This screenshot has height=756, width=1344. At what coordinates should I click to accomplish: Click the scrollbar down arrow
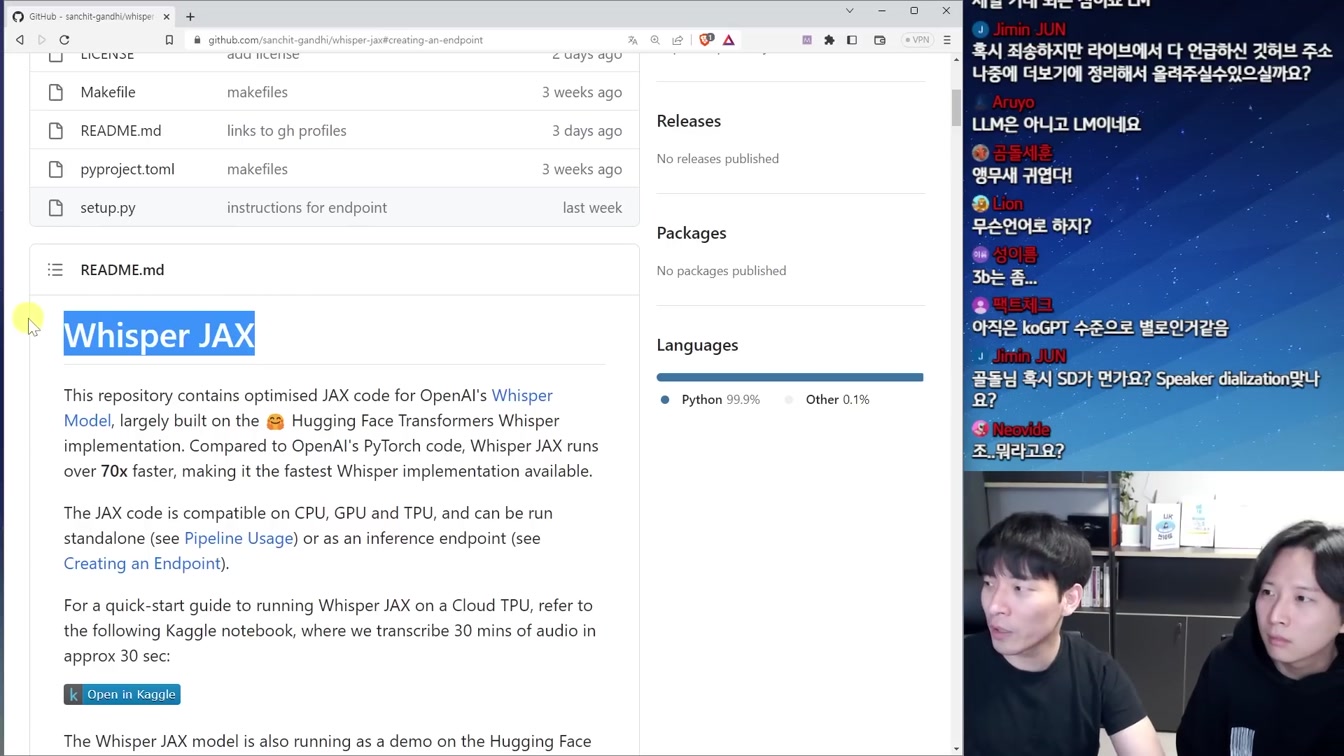pyautogui.click(x=956, y=749)
